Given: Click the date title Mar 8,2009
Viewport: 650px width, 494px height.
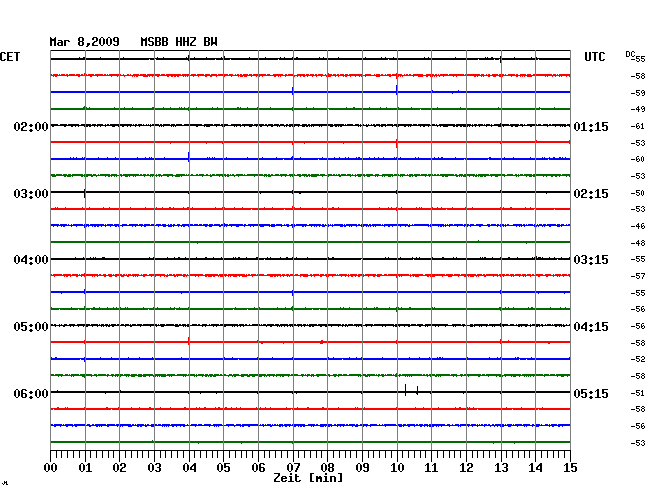Looking at the screenshot, I should click(84, 42).
